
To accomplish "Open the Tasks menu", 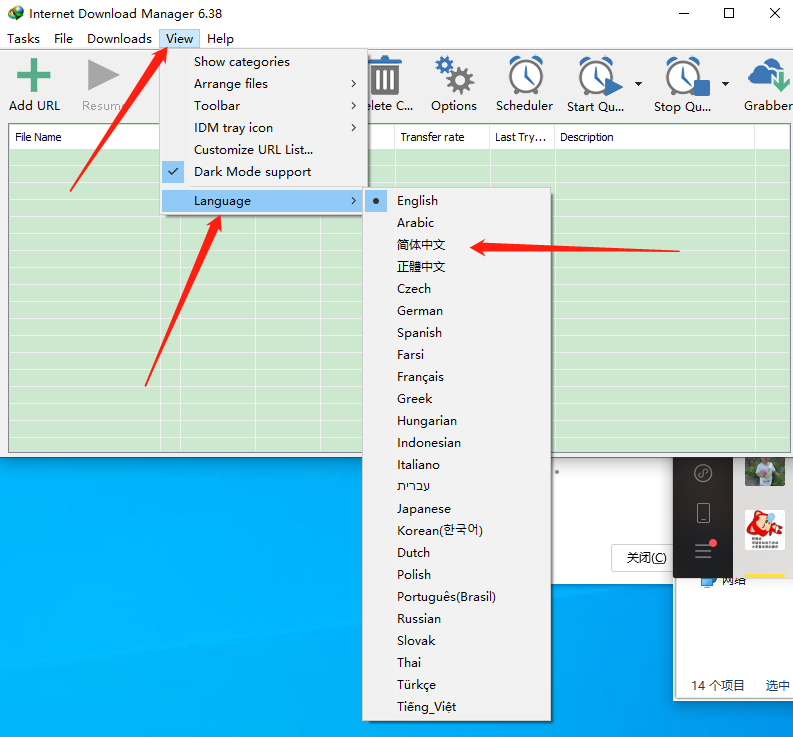I will point(23,39).
